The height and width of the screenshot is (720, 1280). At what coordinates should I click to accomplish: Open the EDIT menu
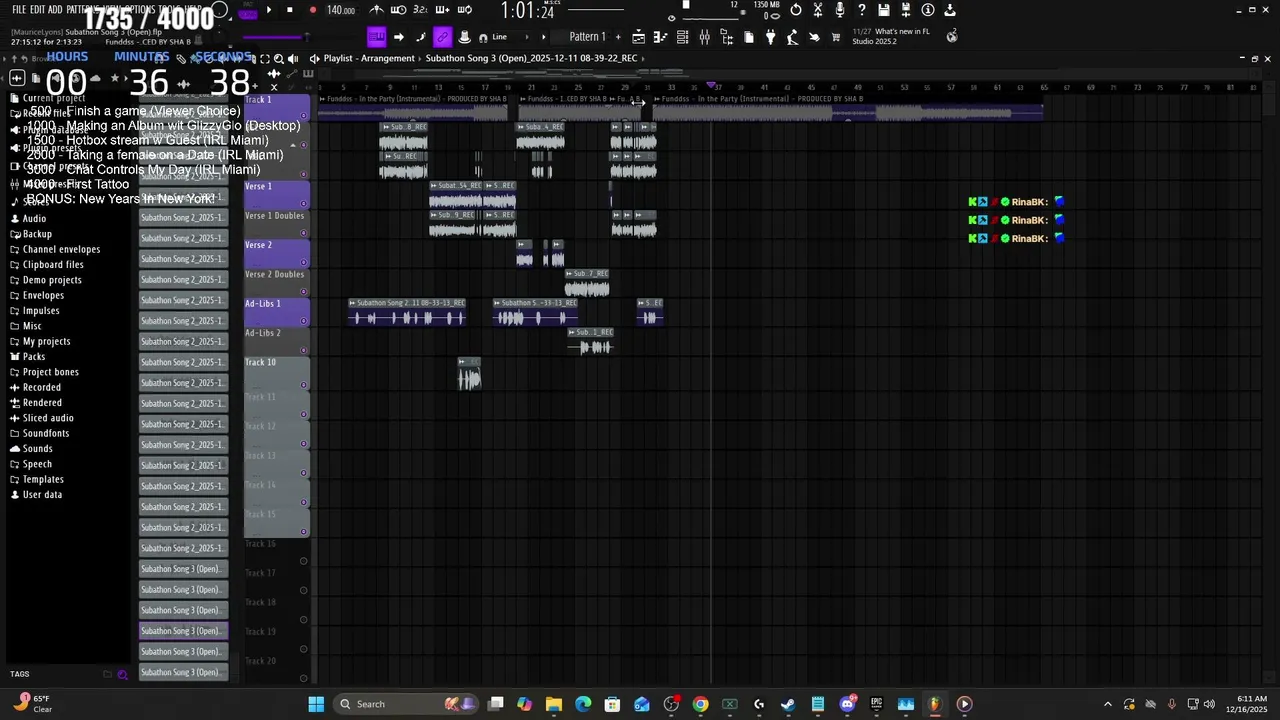[38, 10]
